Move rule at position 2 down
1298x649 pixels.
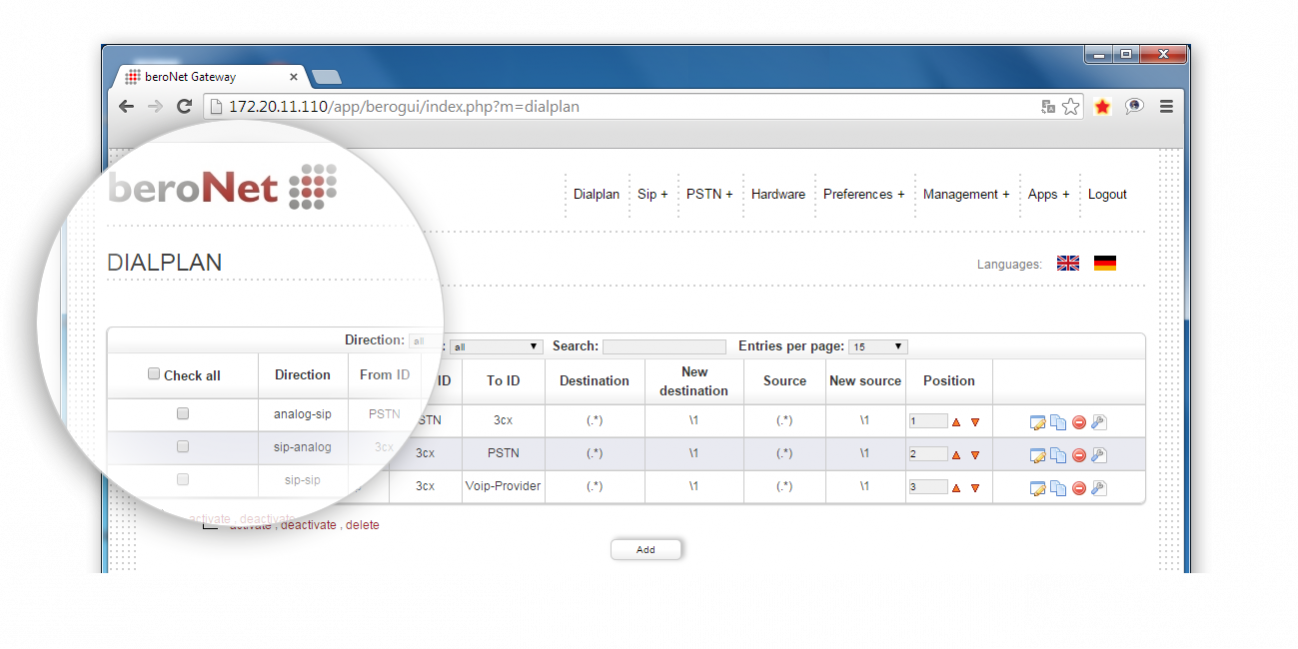point(975,455)
